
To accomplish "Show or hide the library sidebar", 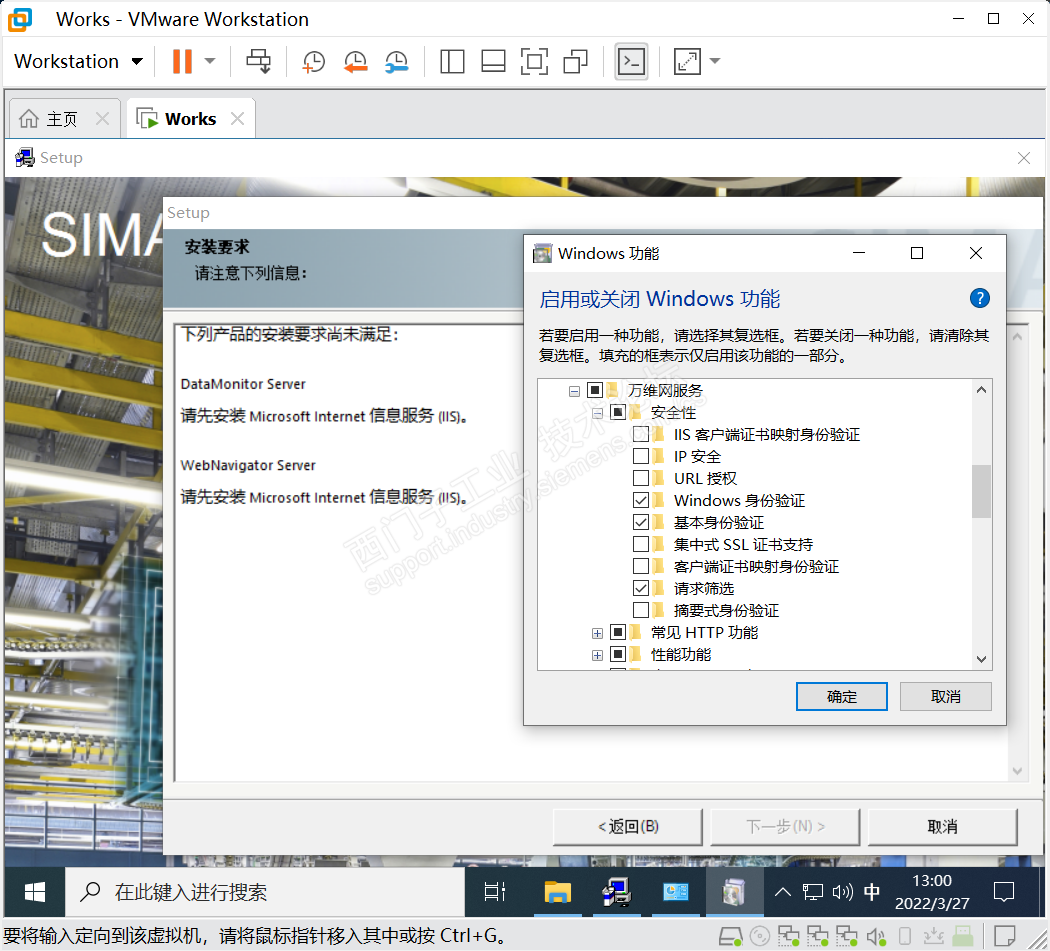I will [452, 61].
